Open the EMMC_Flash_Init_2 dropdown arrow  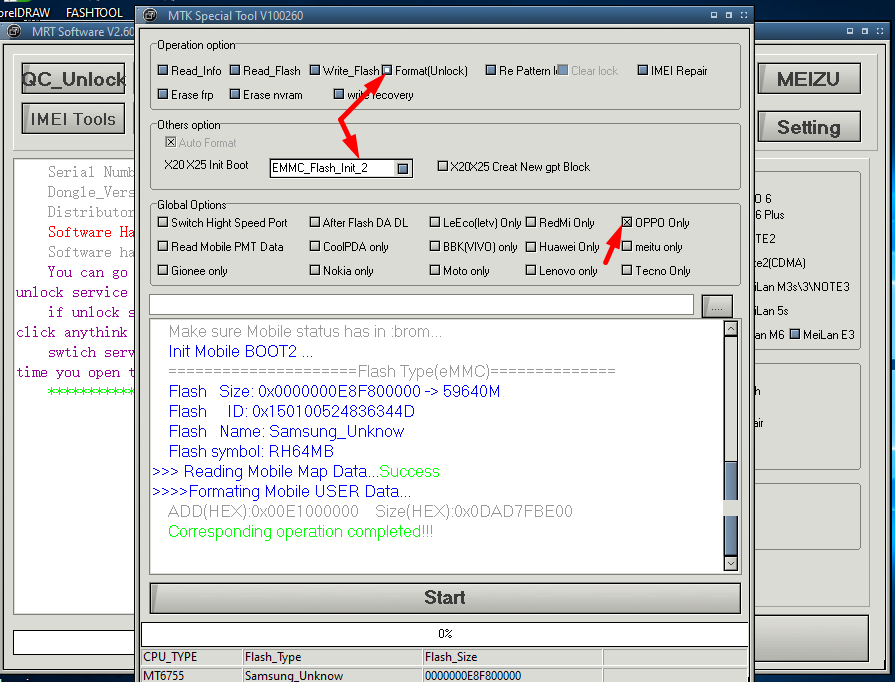pyautogui.click(x=403, y=168)
